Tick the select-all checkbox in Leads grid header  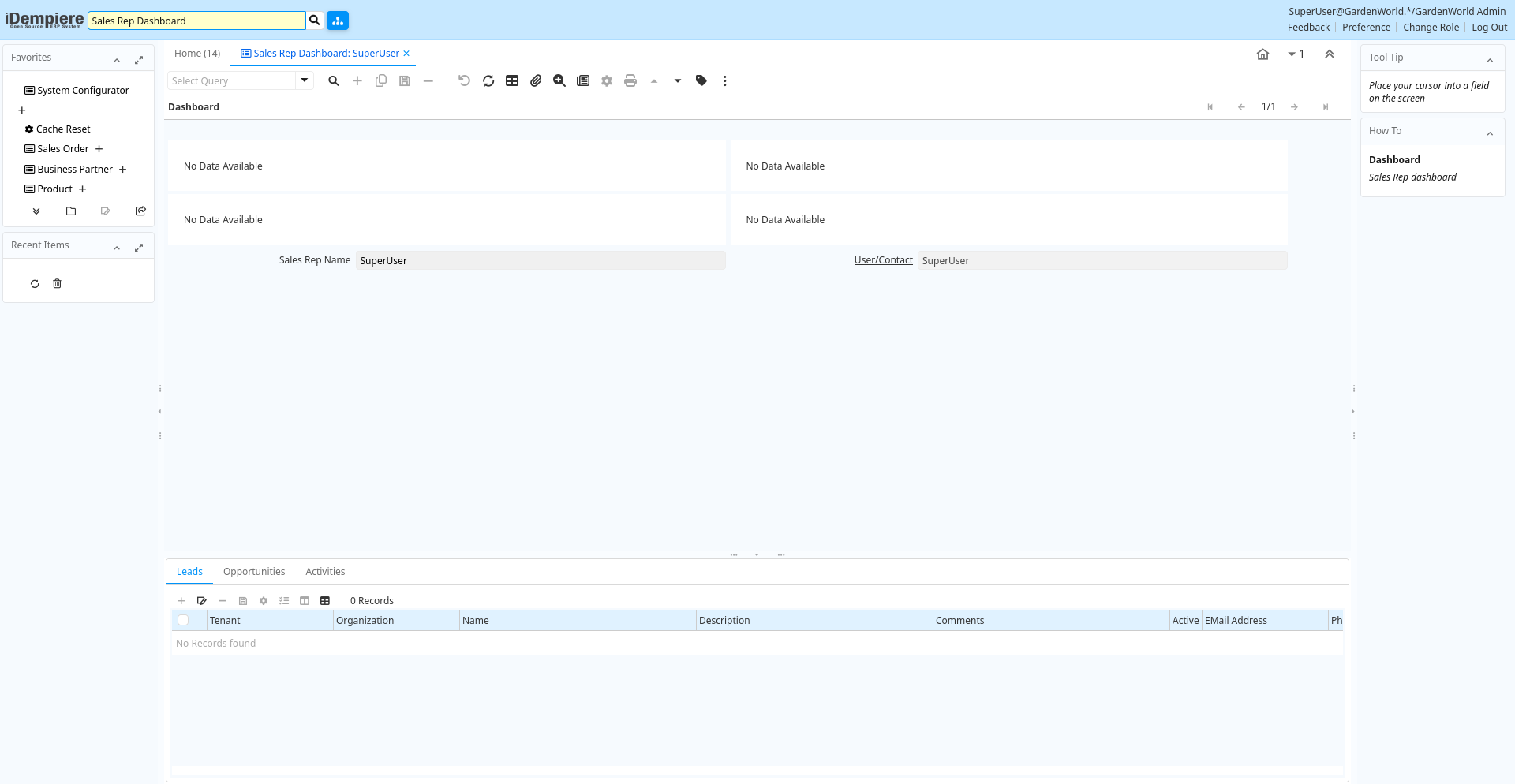tap(183, 621)
